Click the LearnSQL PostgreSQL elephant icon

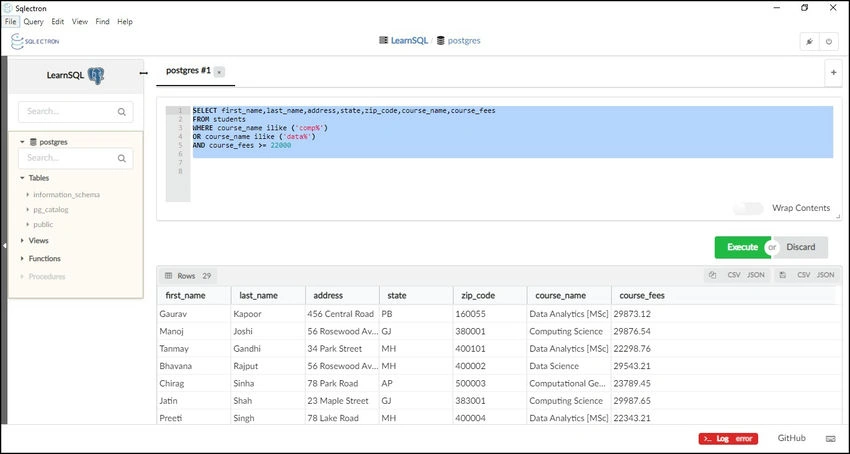(96, 75)
